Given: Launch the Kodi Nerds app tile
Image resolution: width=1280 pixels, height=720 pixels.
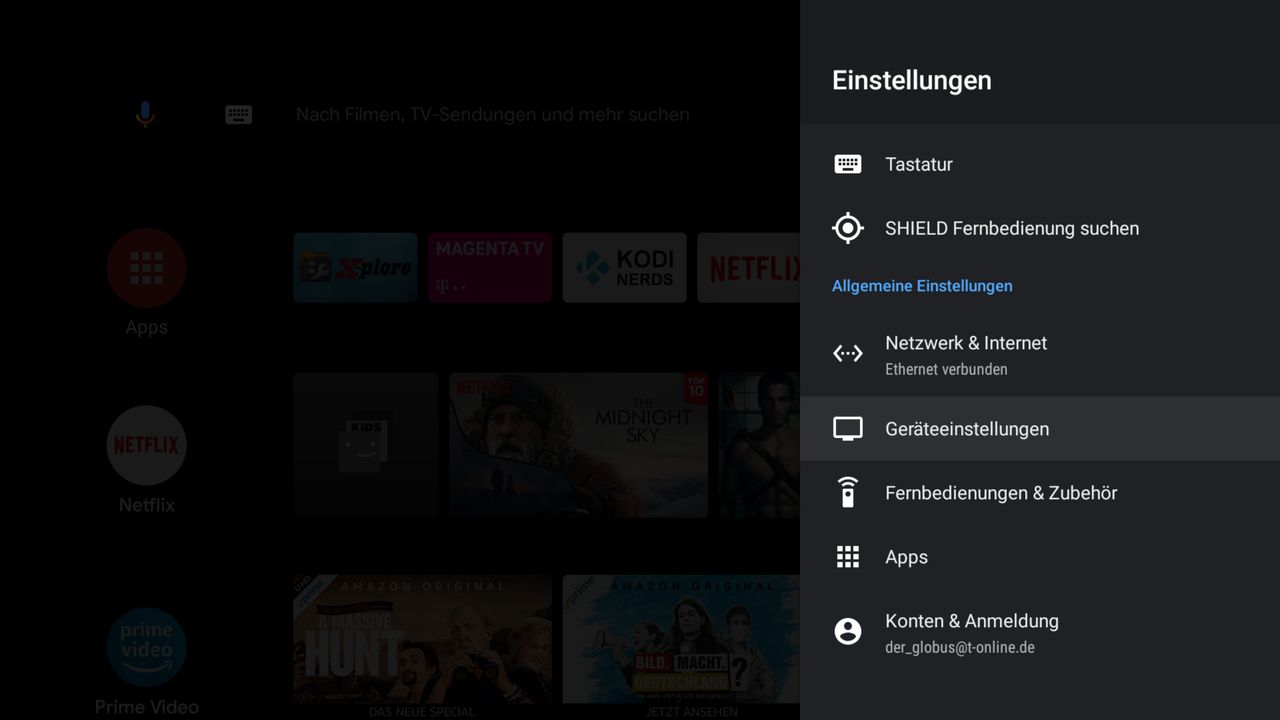Looking at the screenshot, I should pos(624,268).
